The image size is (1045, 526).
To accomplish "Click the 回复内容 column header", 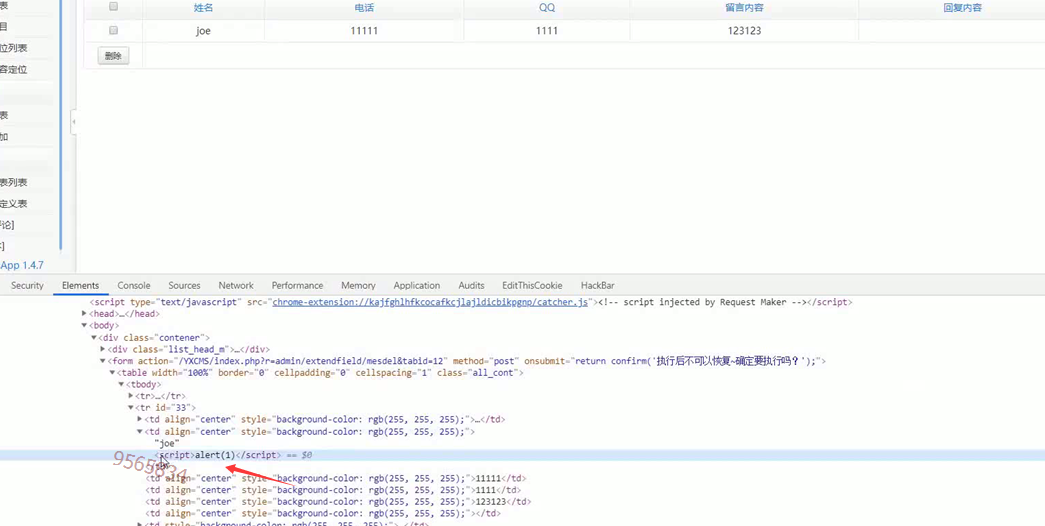I will click(x=963, y=8).
